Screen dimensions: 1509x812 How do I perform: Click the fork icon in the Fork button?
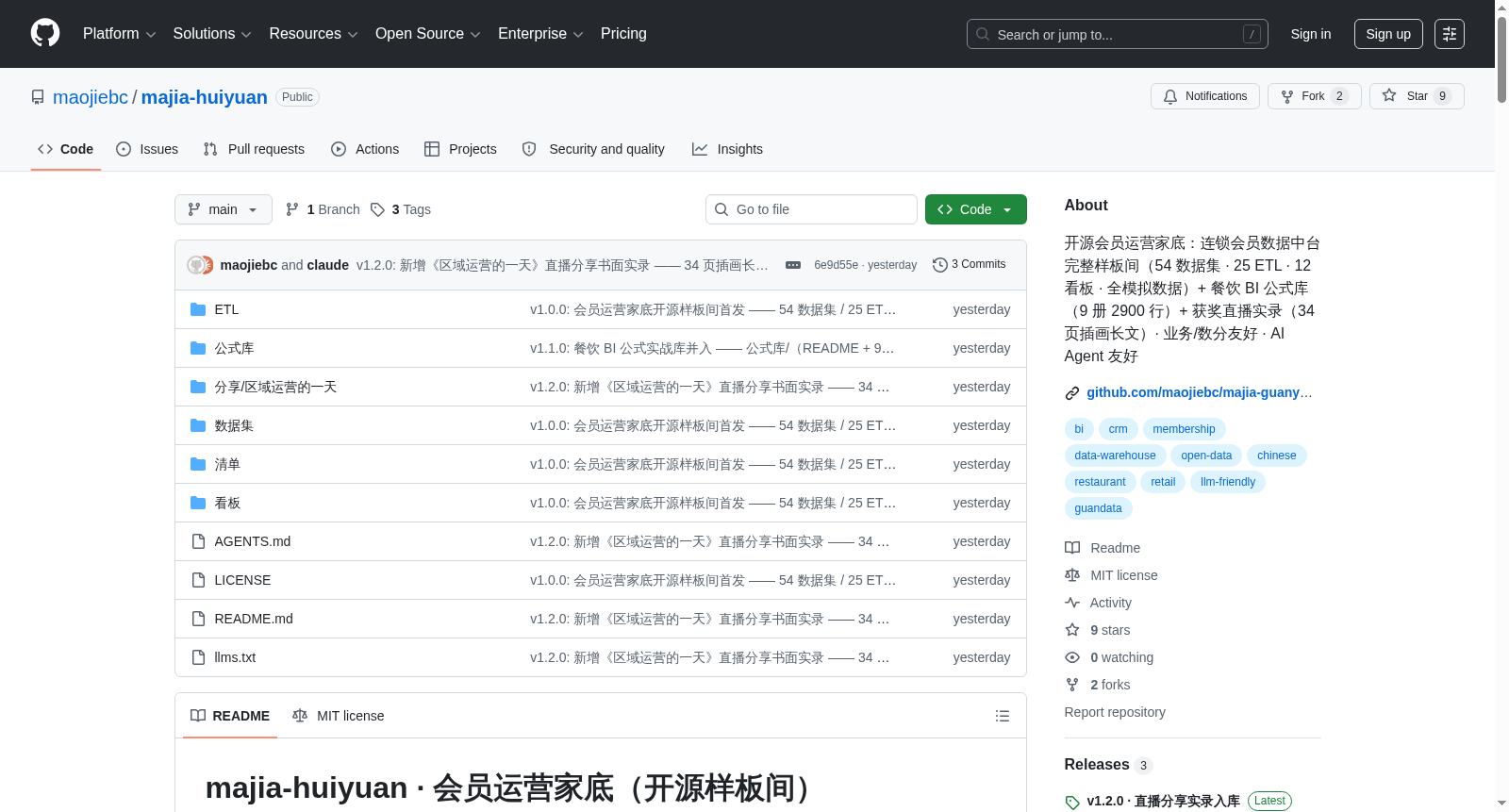coord(1287,96)
